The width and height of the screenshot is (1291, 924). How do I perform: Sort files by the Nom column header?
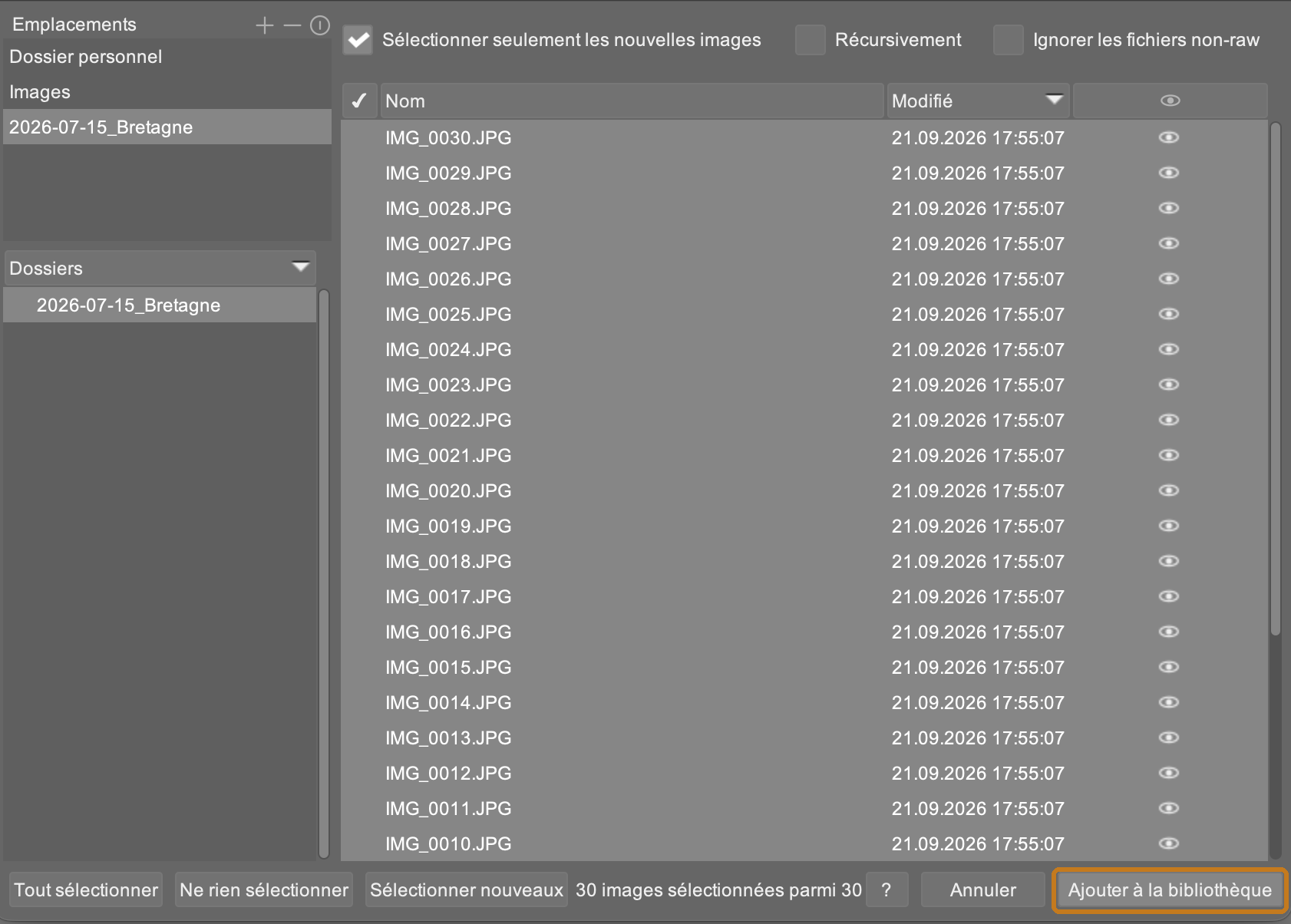point(632,101)
